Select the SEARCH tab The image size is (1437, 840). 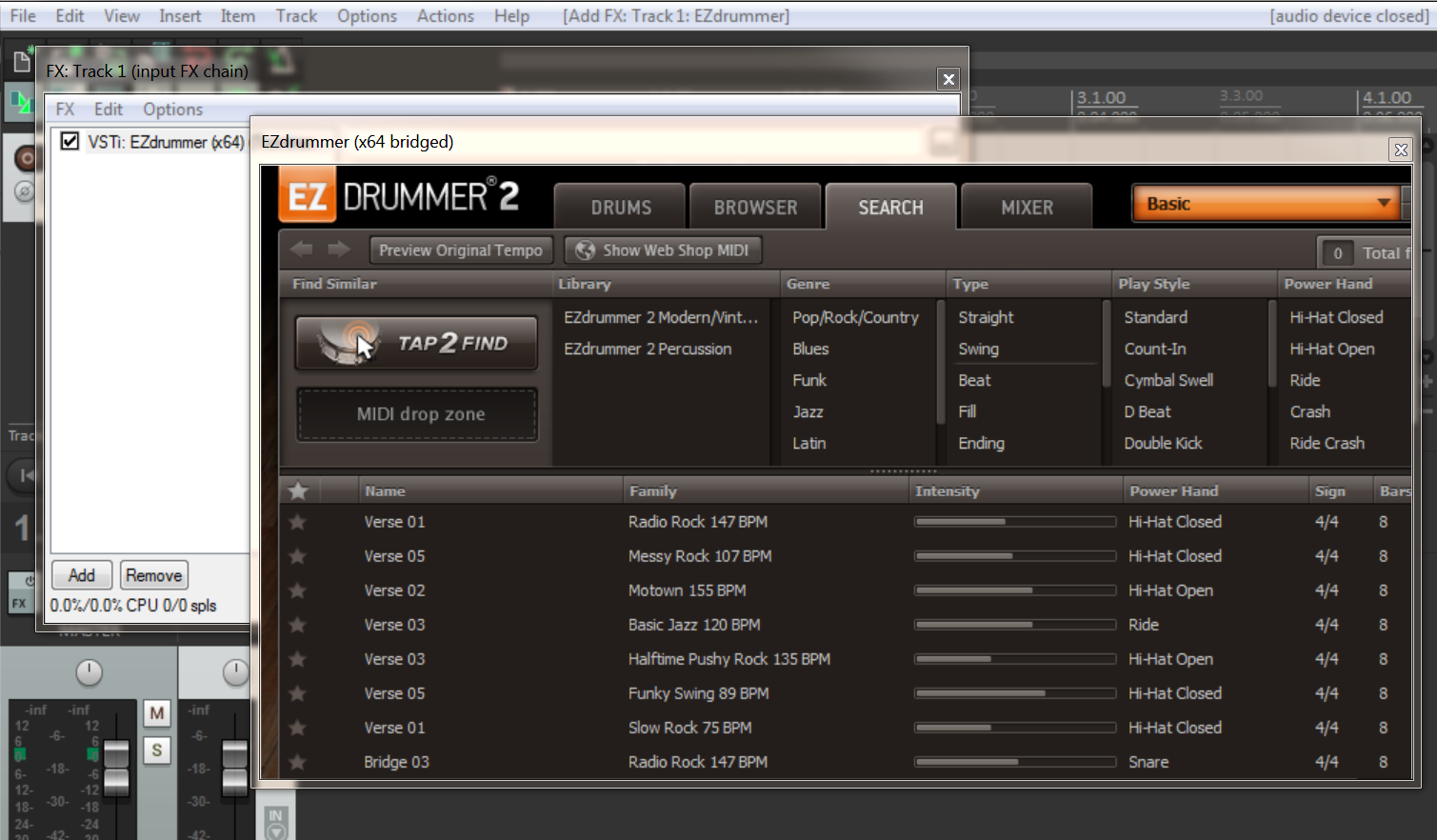coord(890,207)
